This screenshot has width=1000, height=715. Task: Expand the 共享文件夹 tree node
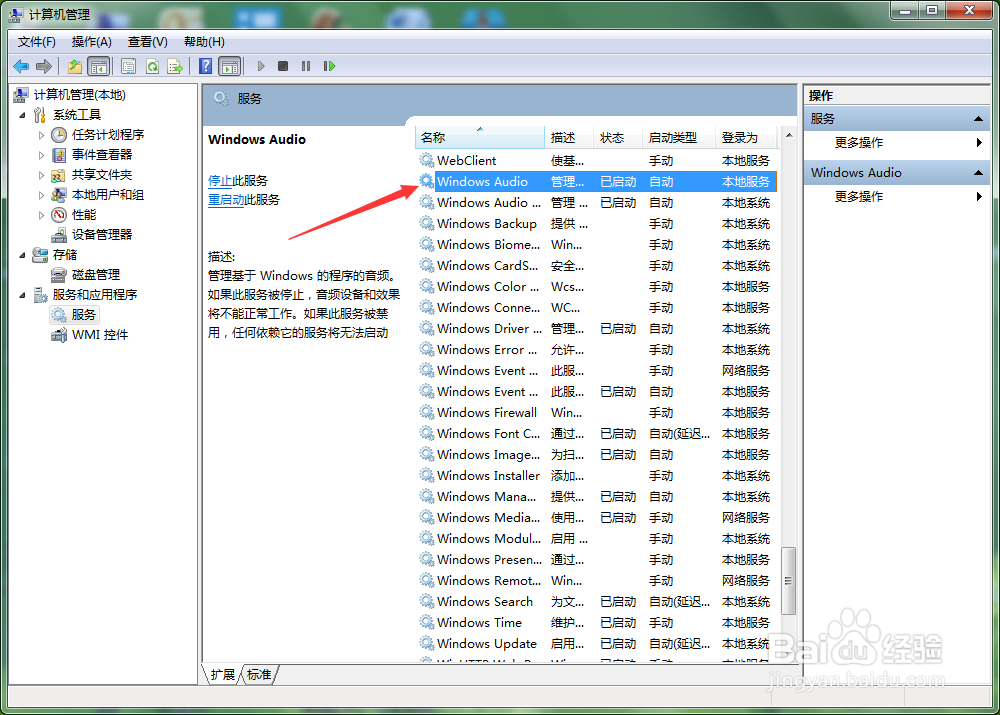coord(41,175)
